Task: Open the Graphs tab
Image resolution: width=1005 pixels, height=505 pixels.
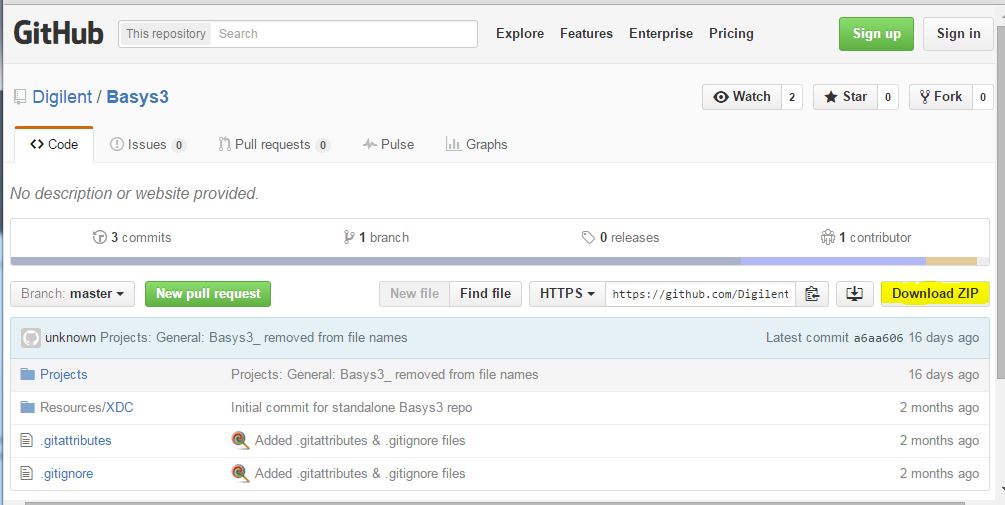Action: pos(476,144)
